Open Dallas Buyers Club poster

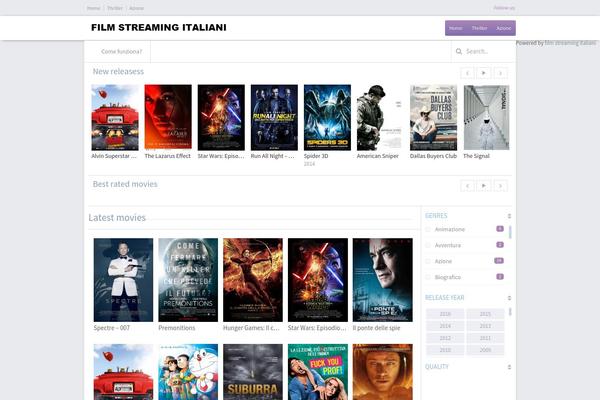434,118
